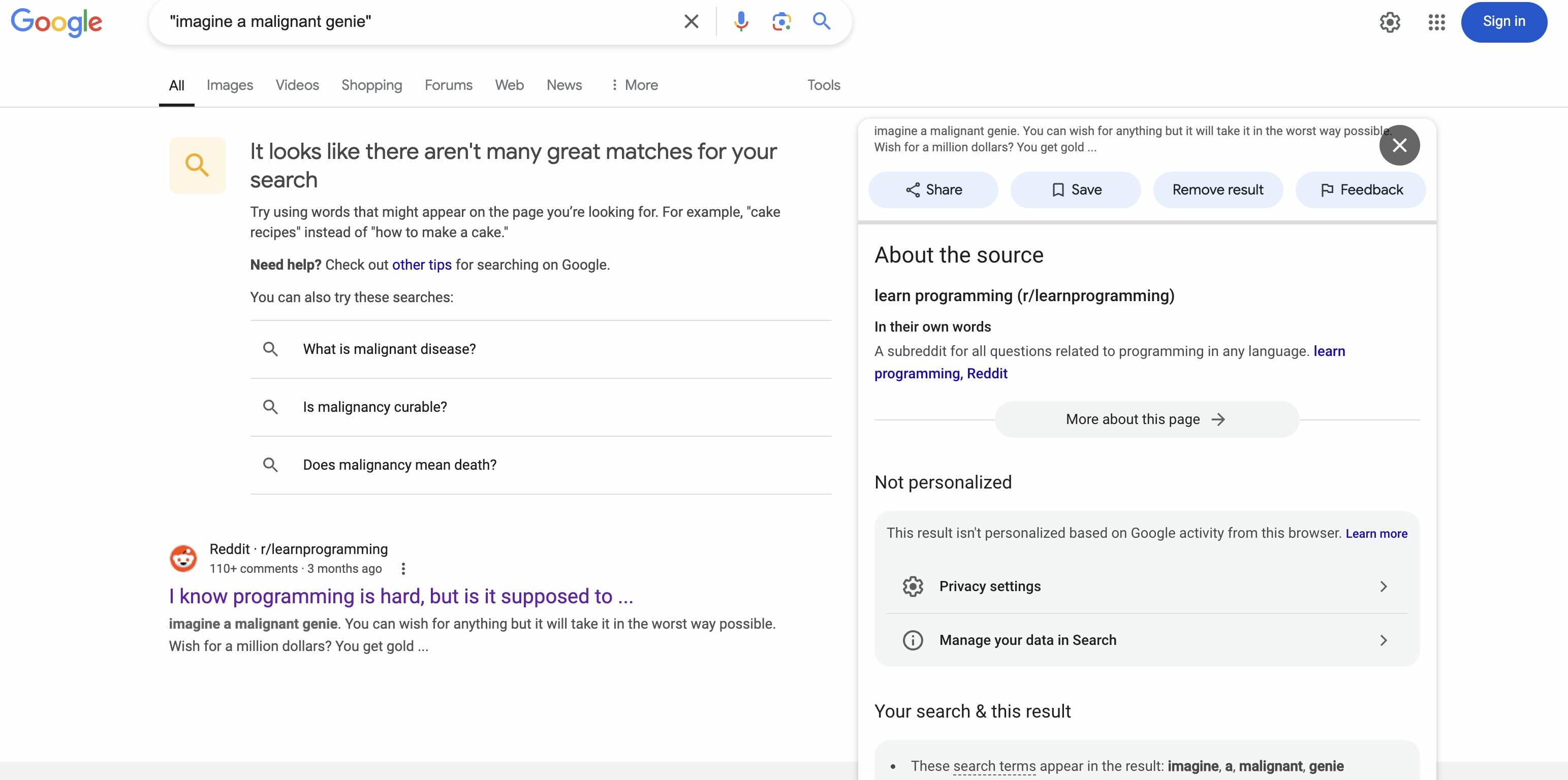Click the underlined 'search terms' link

tap(995, 766)
